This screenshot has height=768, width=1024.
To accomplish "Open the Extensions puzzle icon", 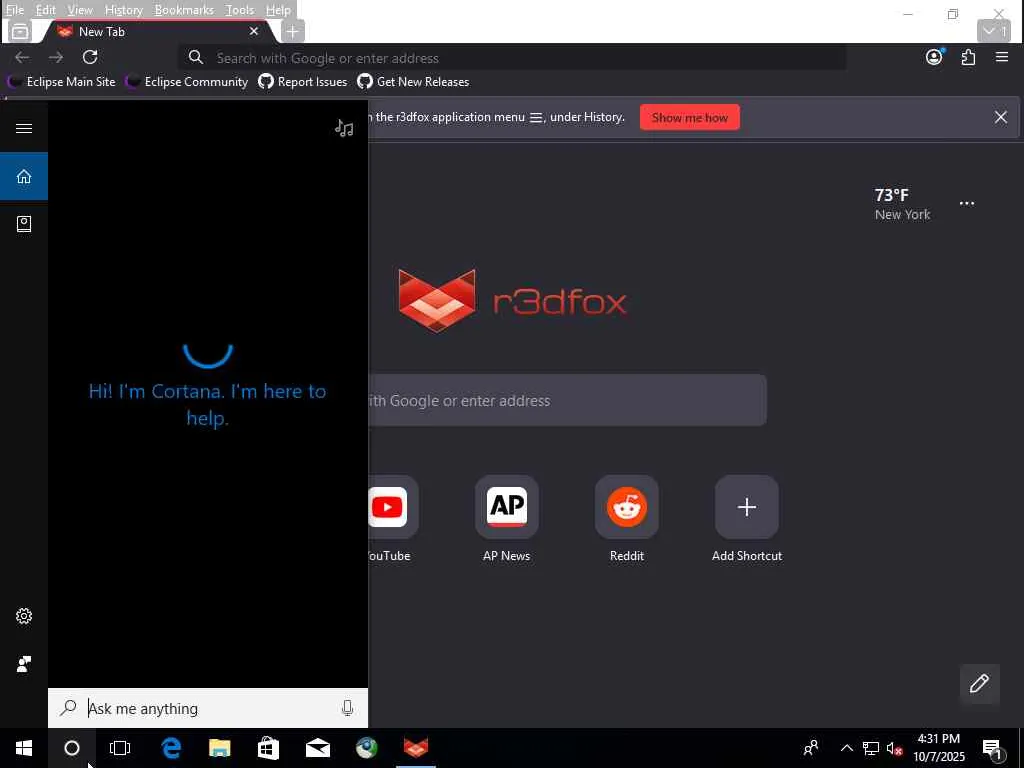I will 968,57.
